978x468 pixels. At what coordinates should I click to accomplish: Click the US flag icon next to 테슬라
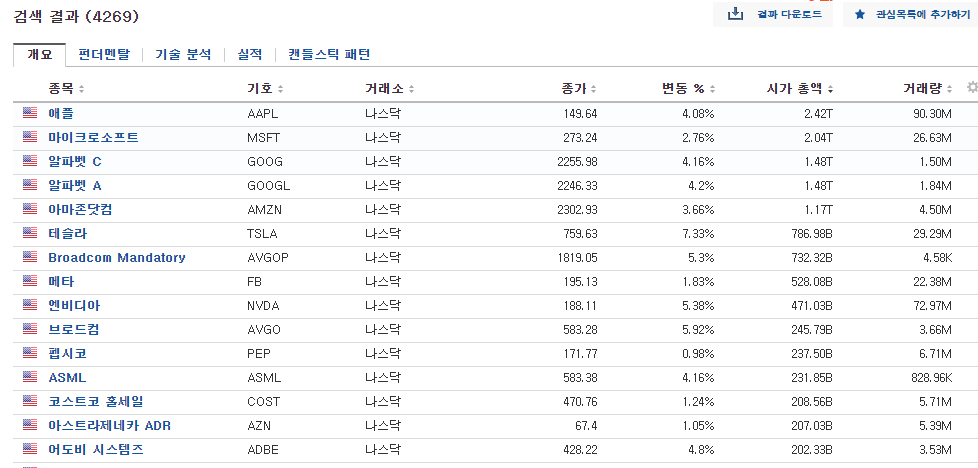(30, 233)
